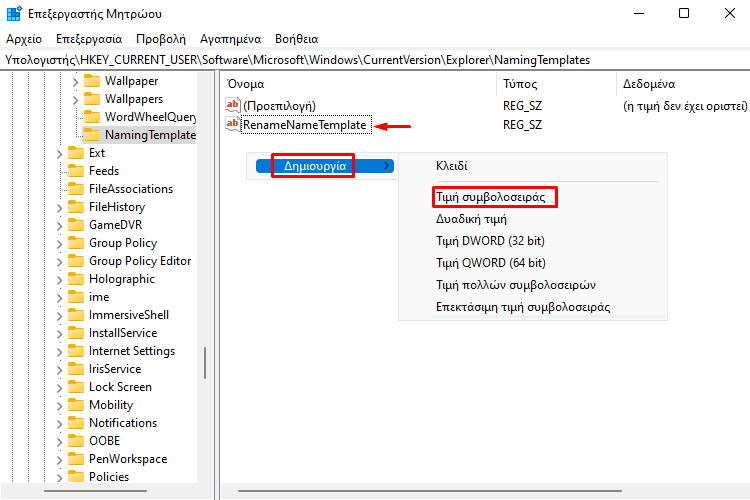Expand the GameDVR key chevron

(x=59, y=226)
